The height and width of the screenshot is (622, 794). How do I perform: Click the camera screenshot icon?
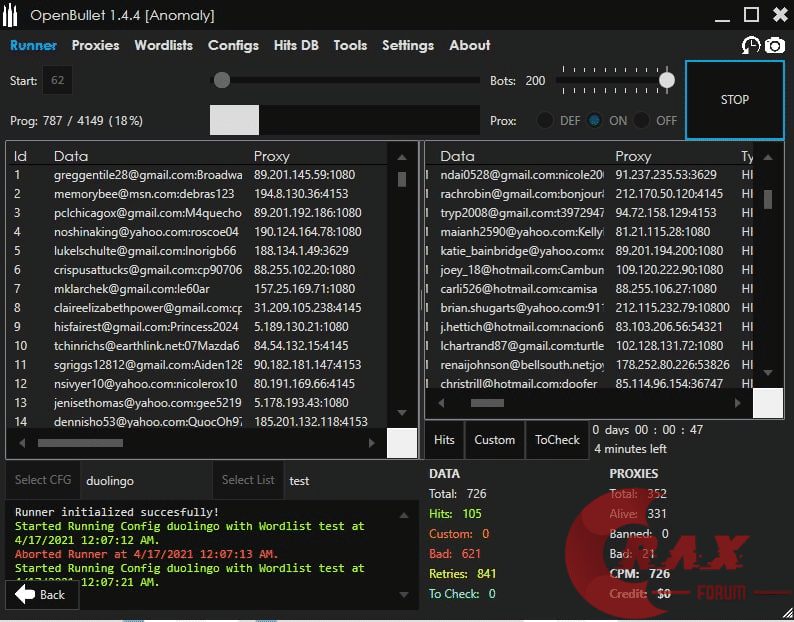[774, 45]
